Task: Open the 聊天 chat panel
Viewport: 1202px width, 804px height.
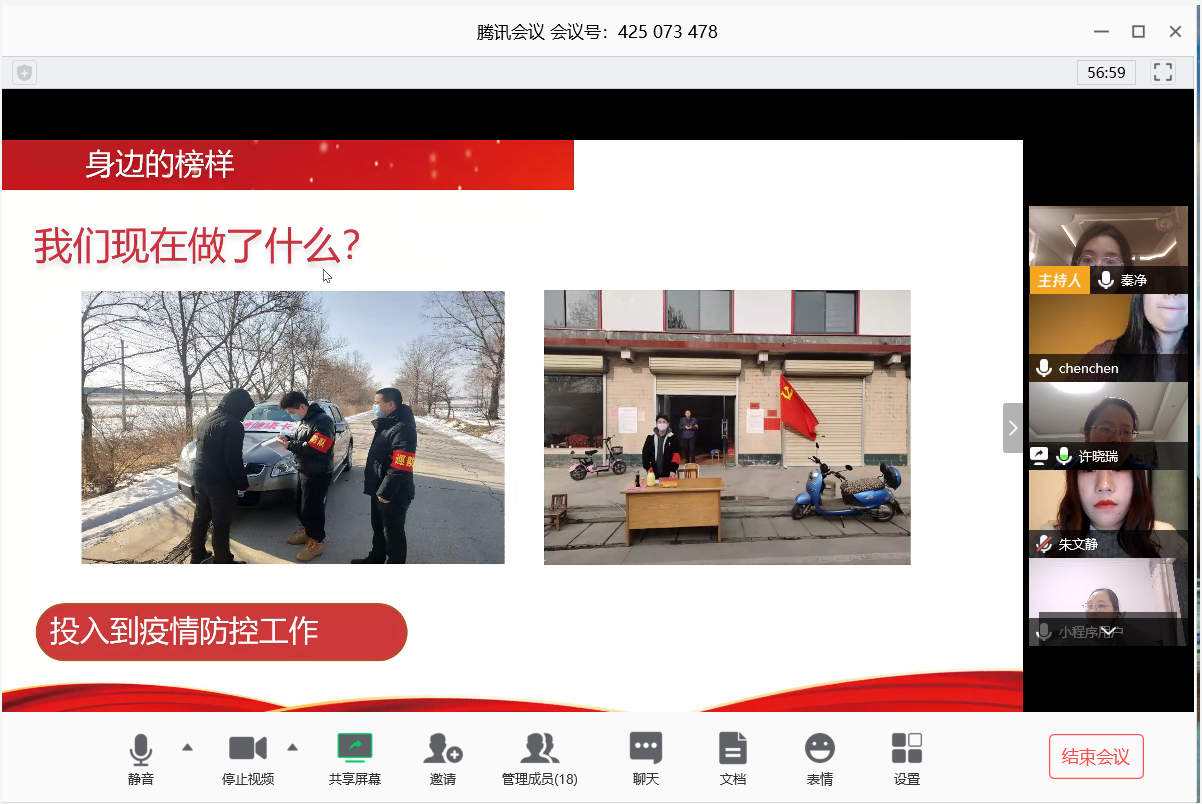Action: click(x=645, y=749)
